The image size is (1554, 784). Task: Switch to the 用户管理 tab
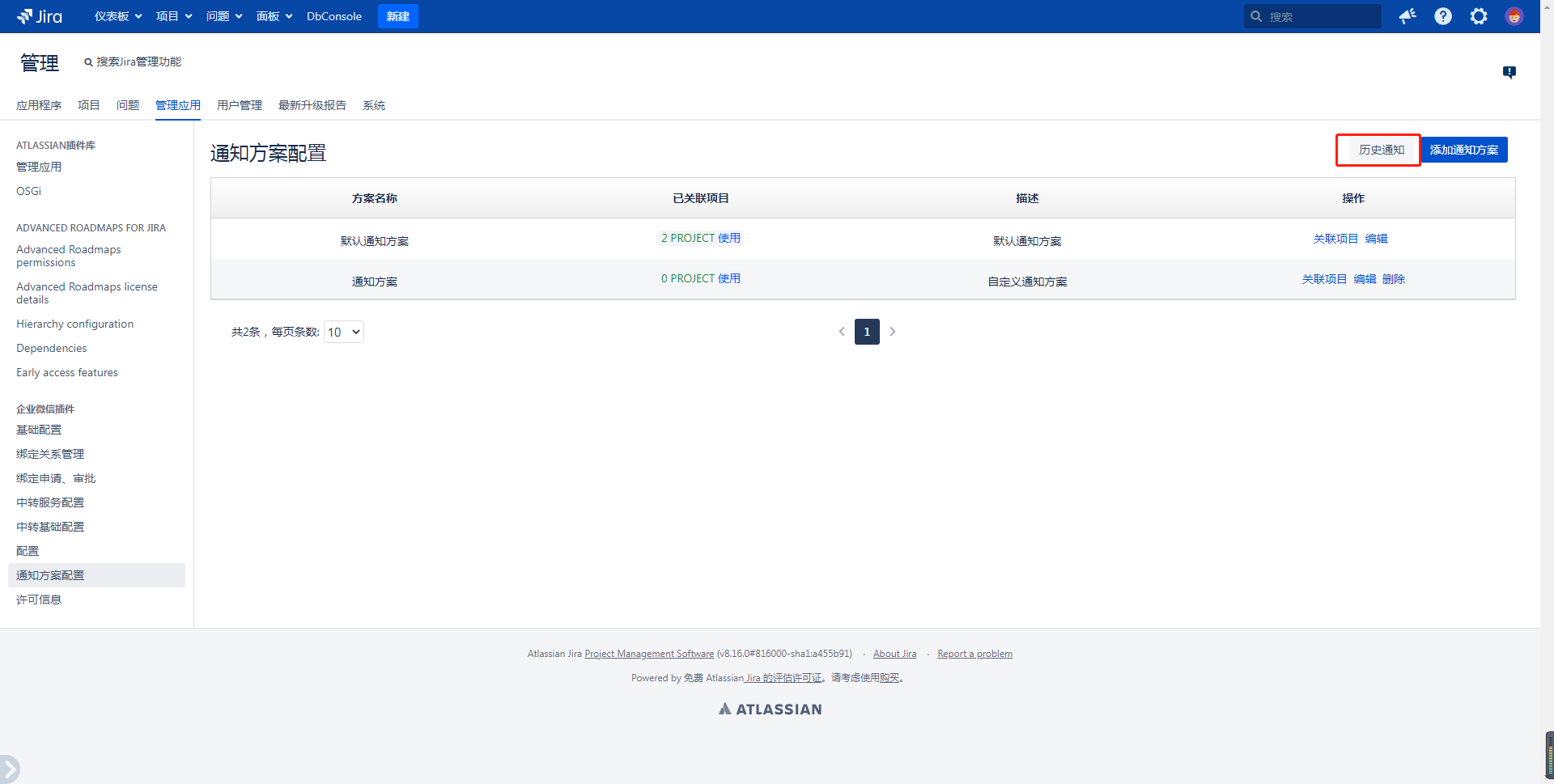240,105
